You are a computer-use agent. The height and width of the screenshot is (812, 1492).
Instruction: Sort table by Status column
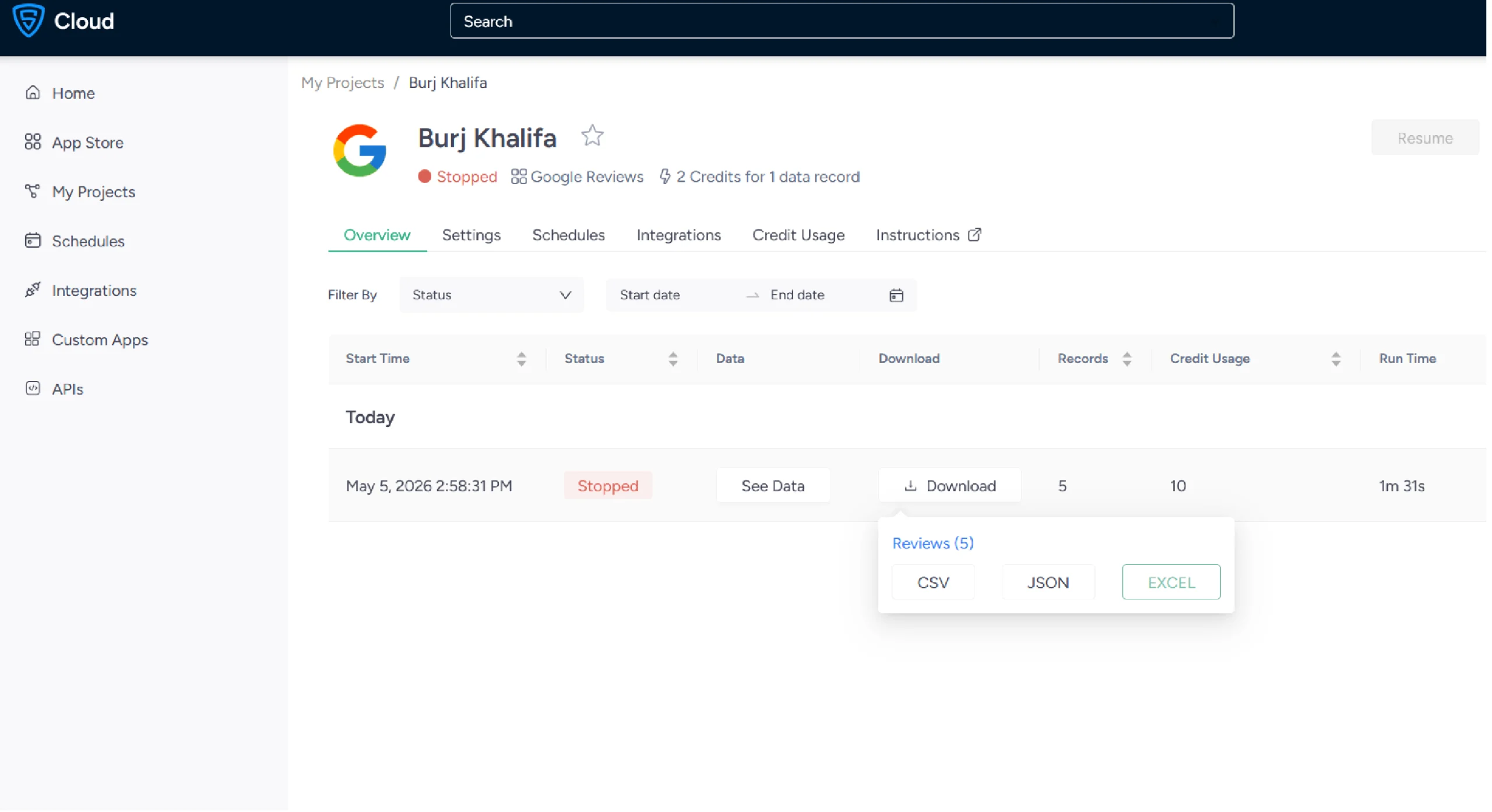[673, 359]
